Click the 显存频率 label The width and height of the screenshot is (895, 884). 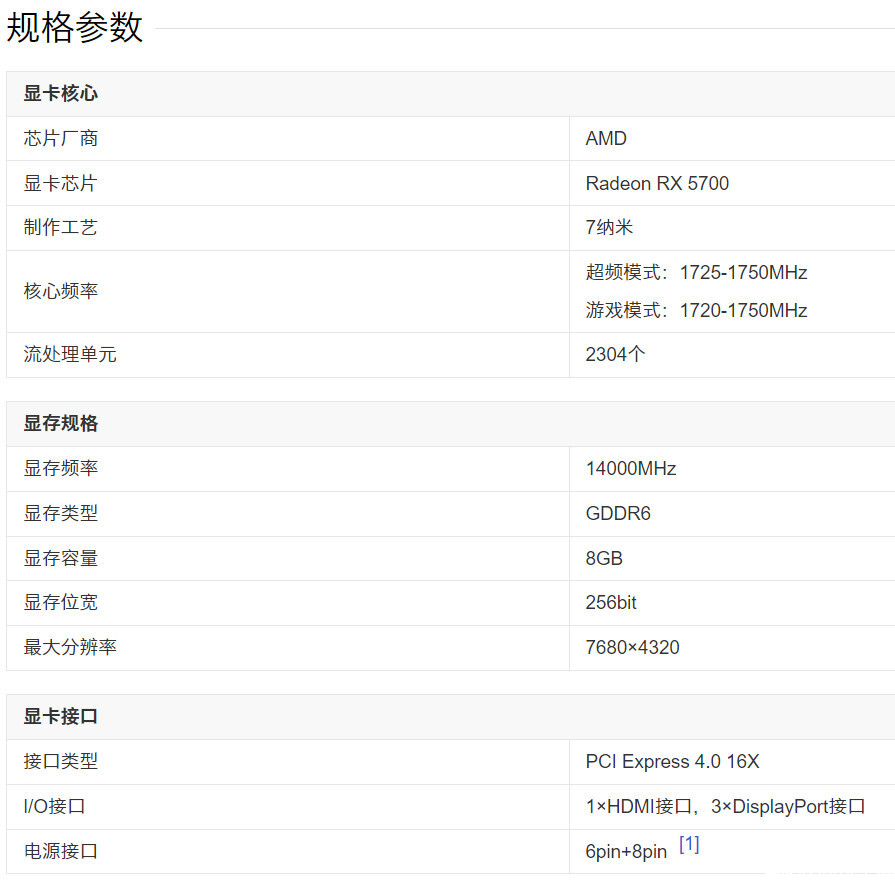click(x=61, y=468)
